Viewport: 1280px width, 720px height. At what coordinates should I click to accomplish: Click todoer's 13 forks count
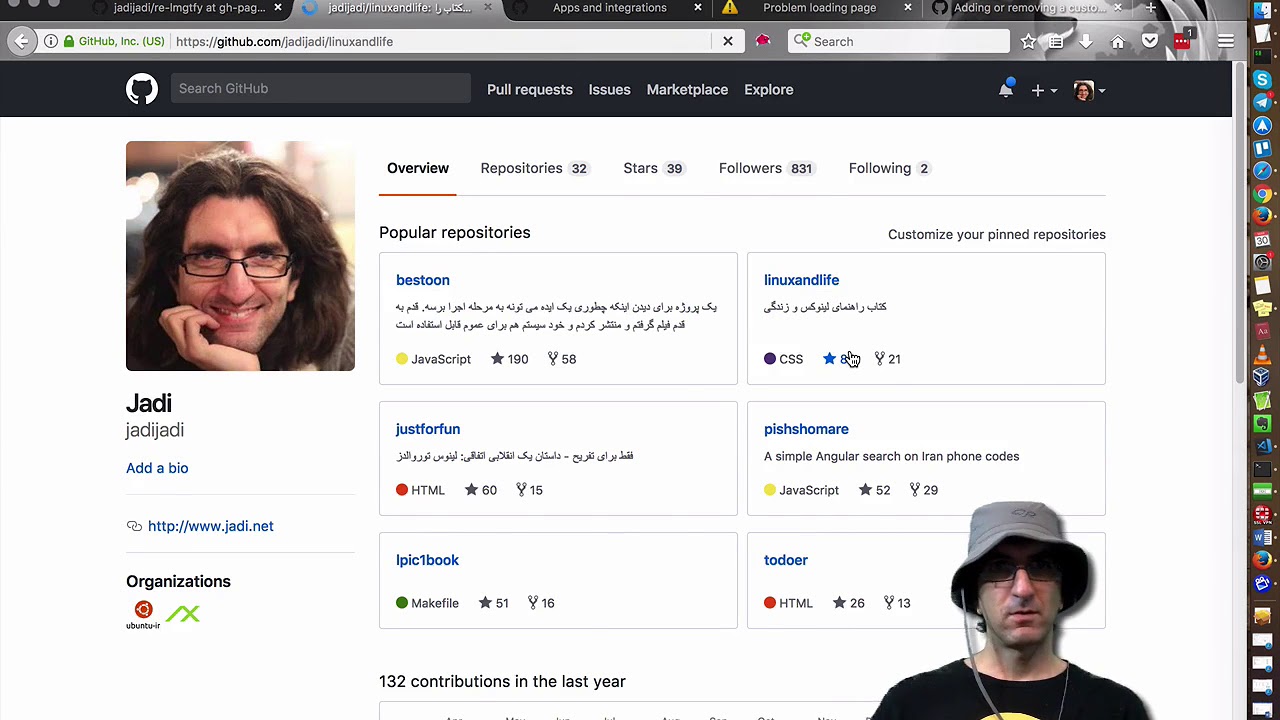point(896,603)
